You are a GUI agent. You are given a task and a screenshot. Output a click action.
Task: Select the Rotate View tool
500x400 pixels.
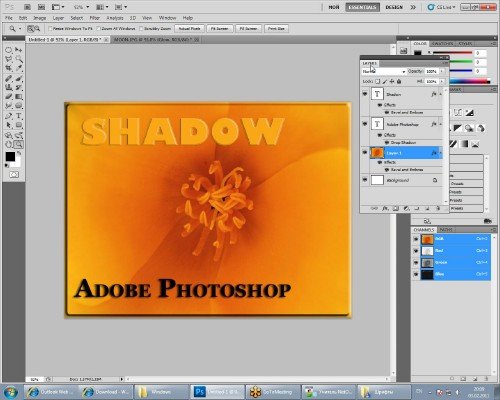(x=9, y=145)
